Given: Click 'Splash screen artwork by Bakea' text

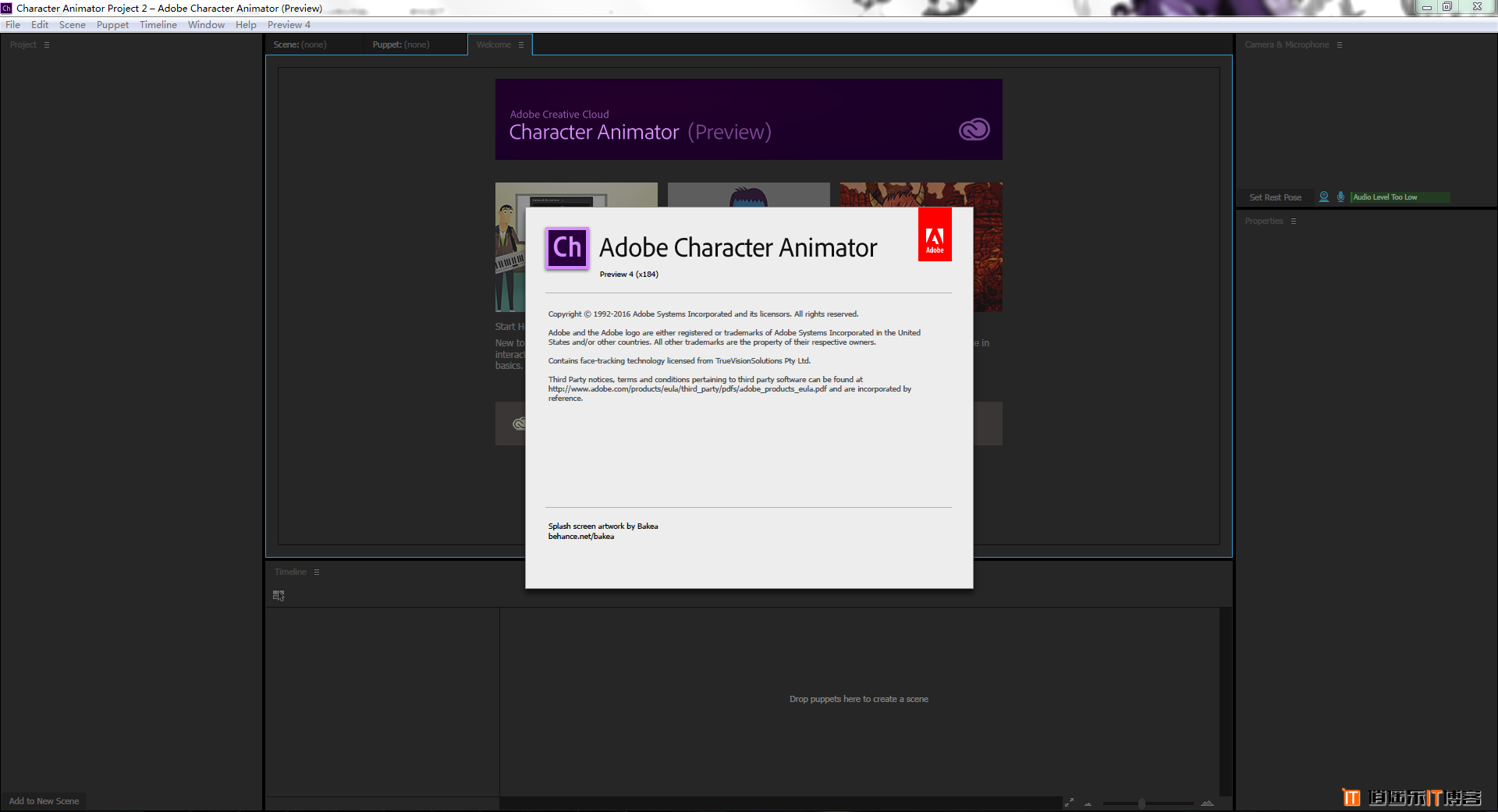Looking at the screenshot, I should tap(603, 527).
